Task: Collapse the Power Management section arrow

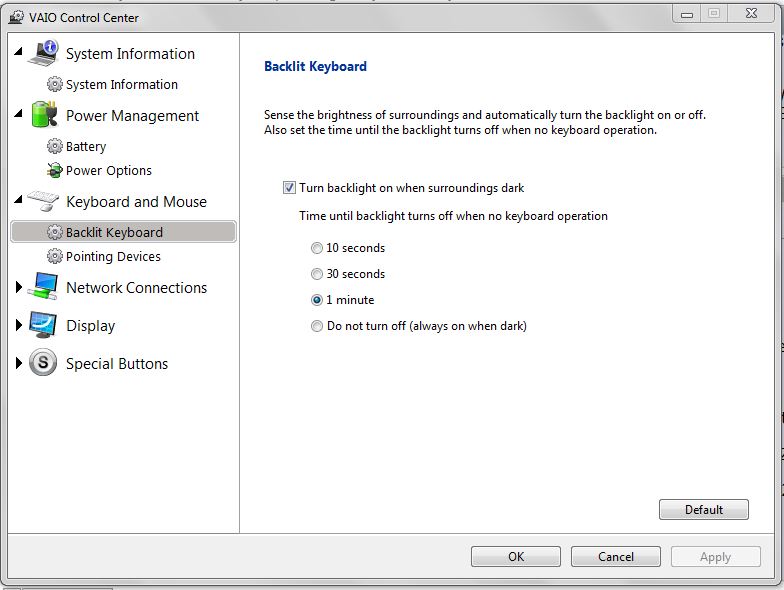Action: point(18,113)
